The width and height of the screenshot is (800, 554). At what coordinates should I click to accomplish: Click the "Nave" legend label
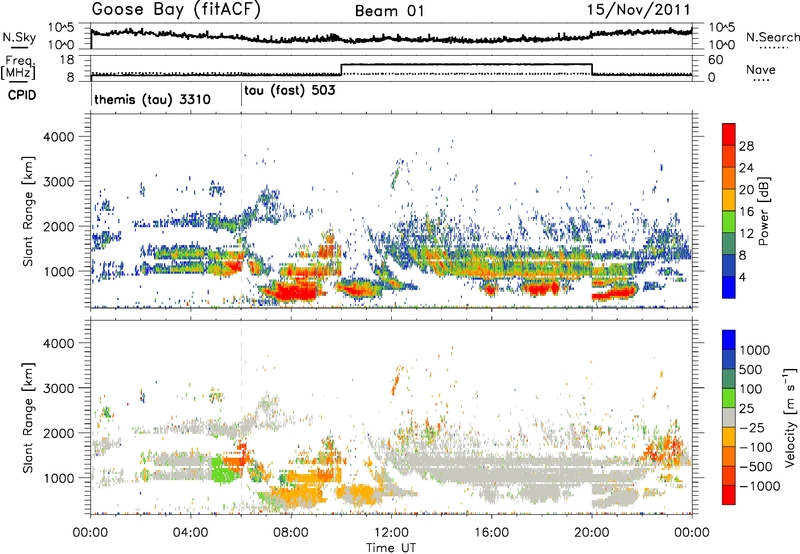click(761, 69)
